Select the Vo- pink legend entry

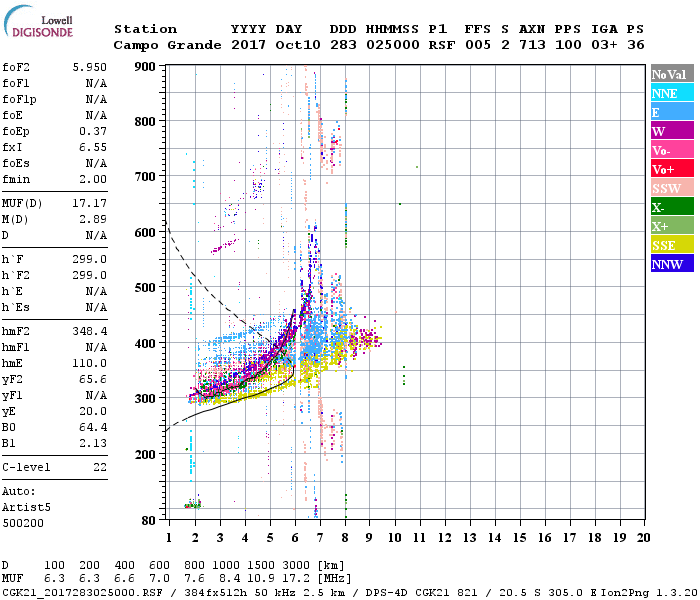[671, 150]
